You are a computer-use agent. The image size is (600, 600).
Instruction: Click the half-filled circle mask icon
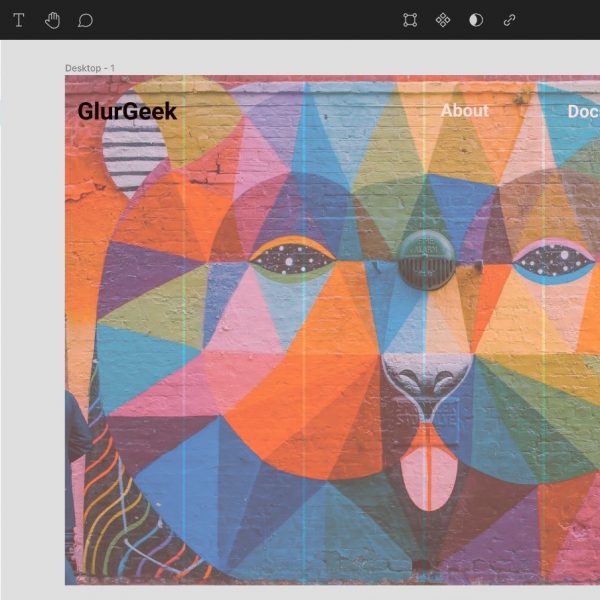476,20
